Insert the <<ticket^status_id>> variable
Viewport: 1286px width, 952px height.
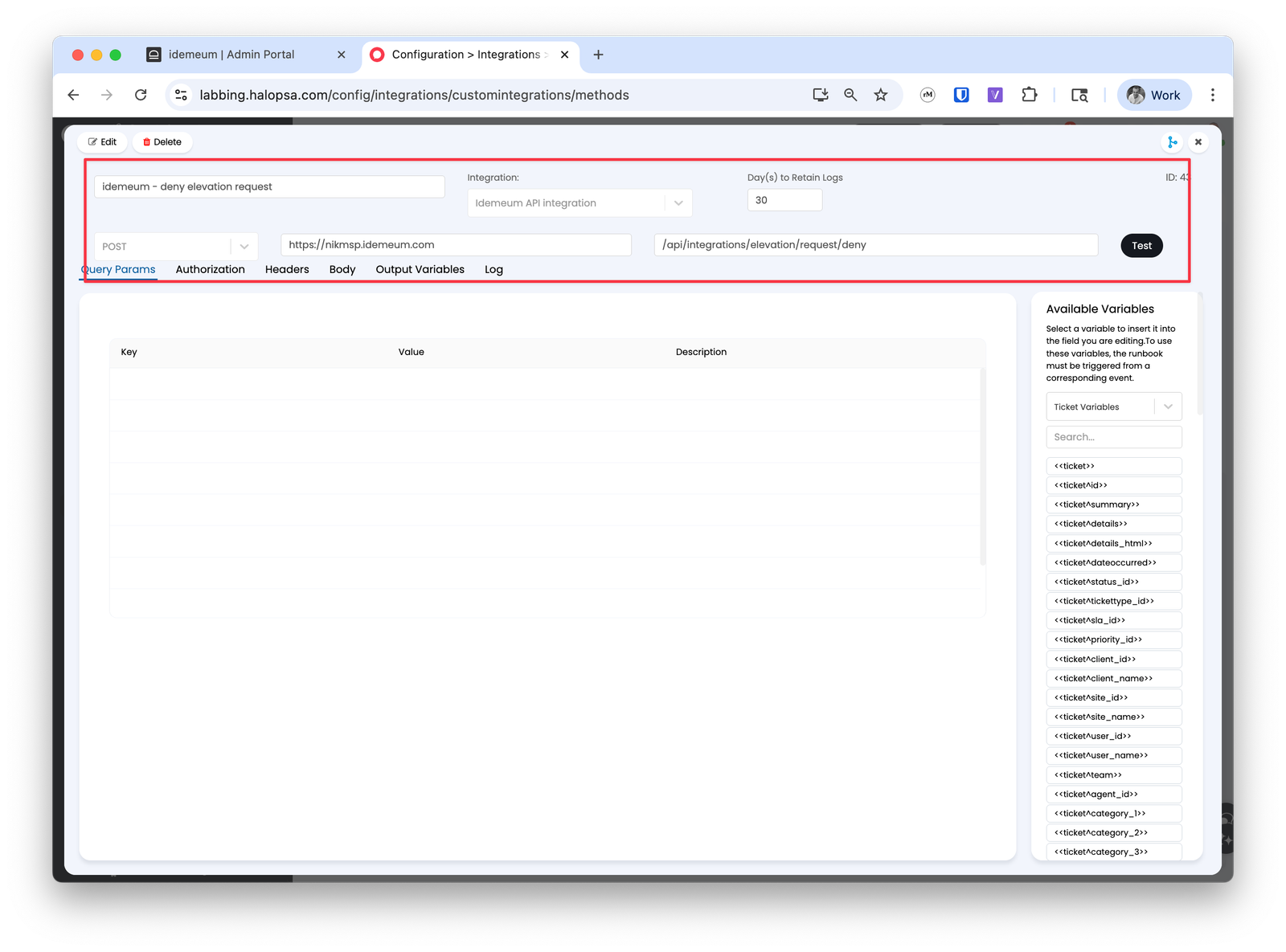1114,582
